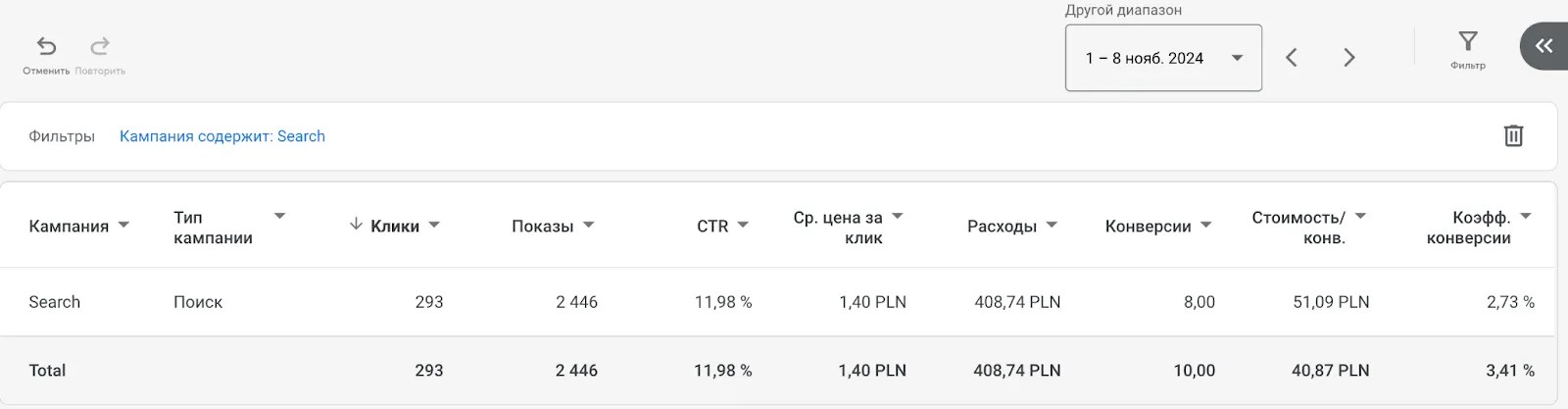Image resolution: width=1568 pixels, height=409 pixels.
Task: Click the filter link Кампания содержит: Search
Action: 222,136
